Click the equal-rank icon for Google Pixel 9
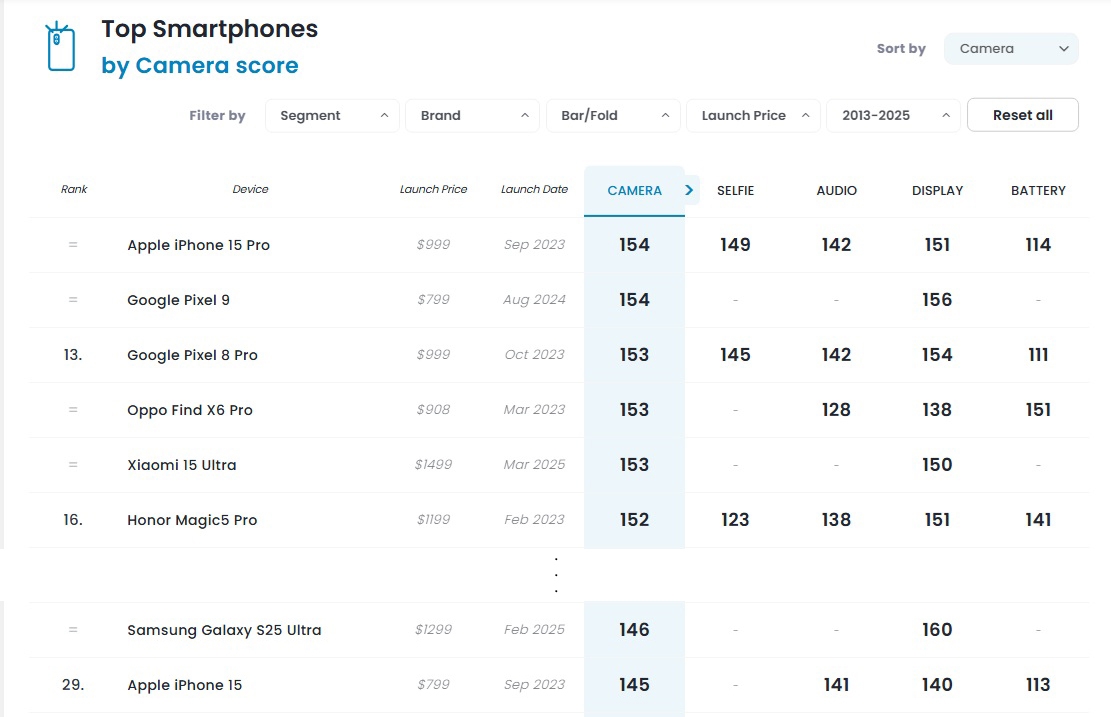The height and width of the screenshot is (717, 1111). (x=73, y=300)
